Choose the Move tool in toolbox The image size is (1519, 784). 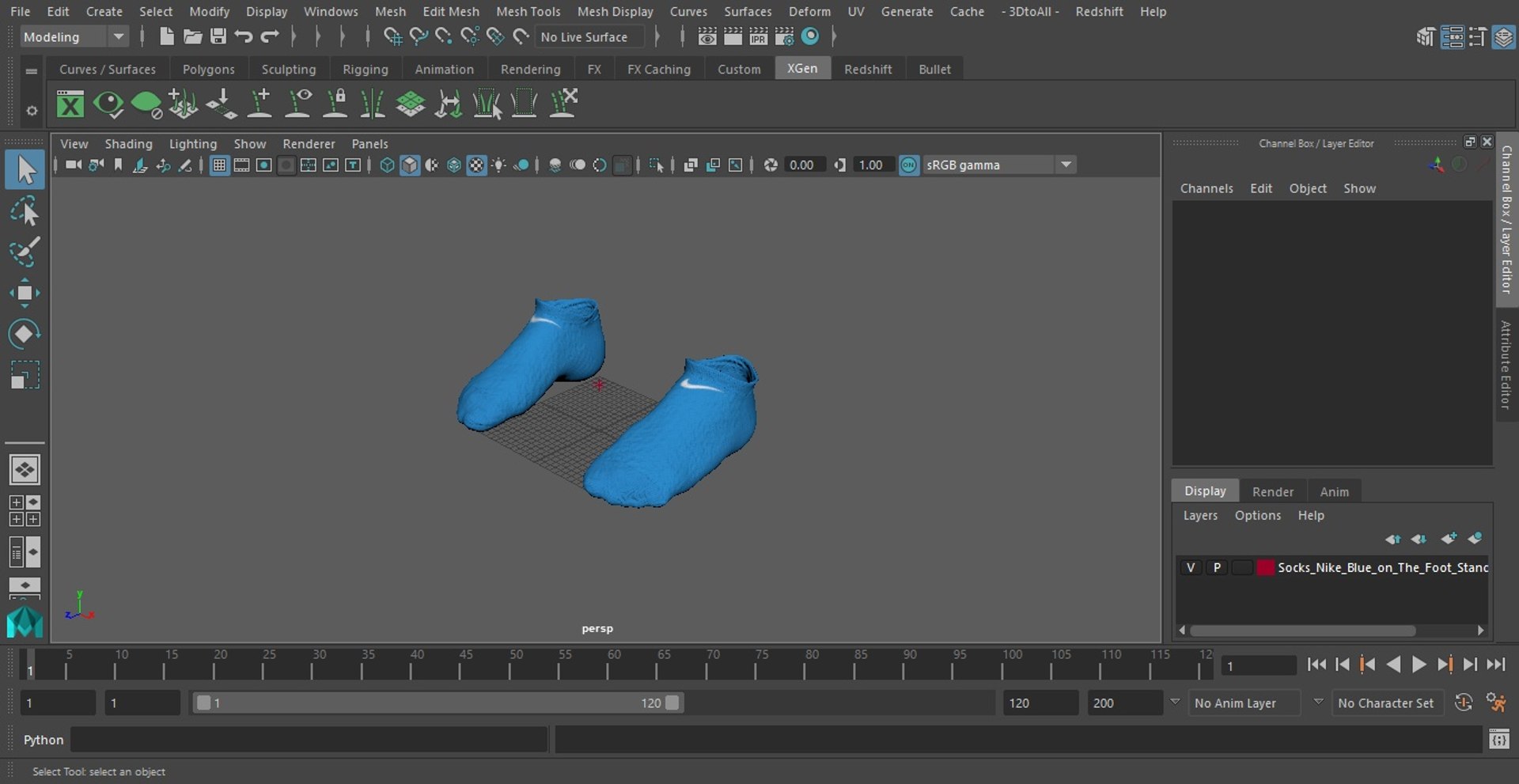coord(25,293)
